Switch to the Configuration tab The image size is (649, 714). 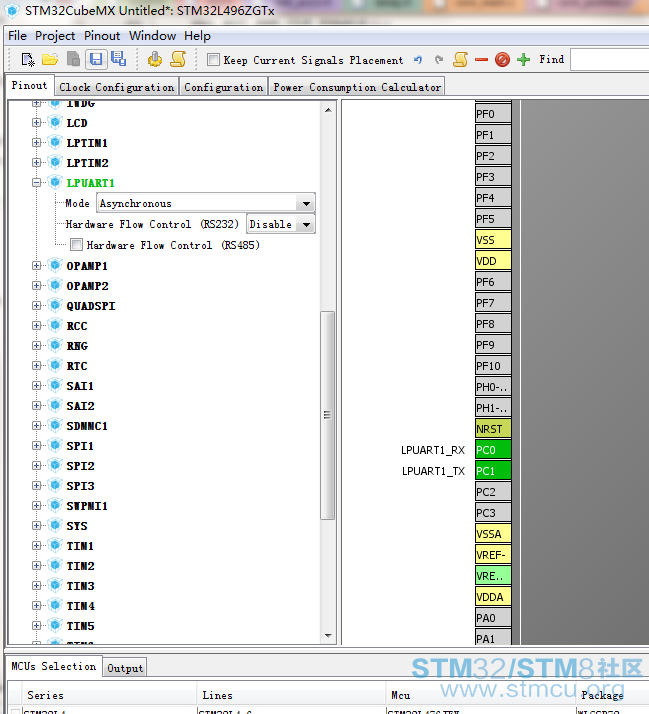224,87
